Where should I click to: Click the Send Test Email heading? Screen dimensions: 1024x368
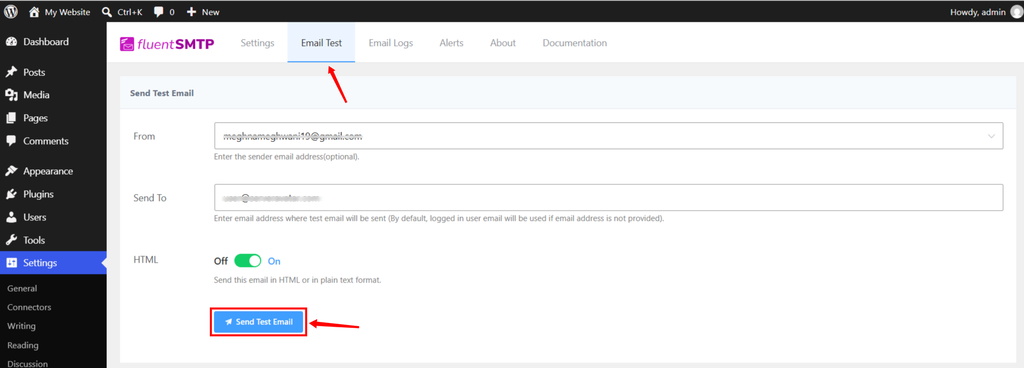pyautogui.click(x=162, y=93)
